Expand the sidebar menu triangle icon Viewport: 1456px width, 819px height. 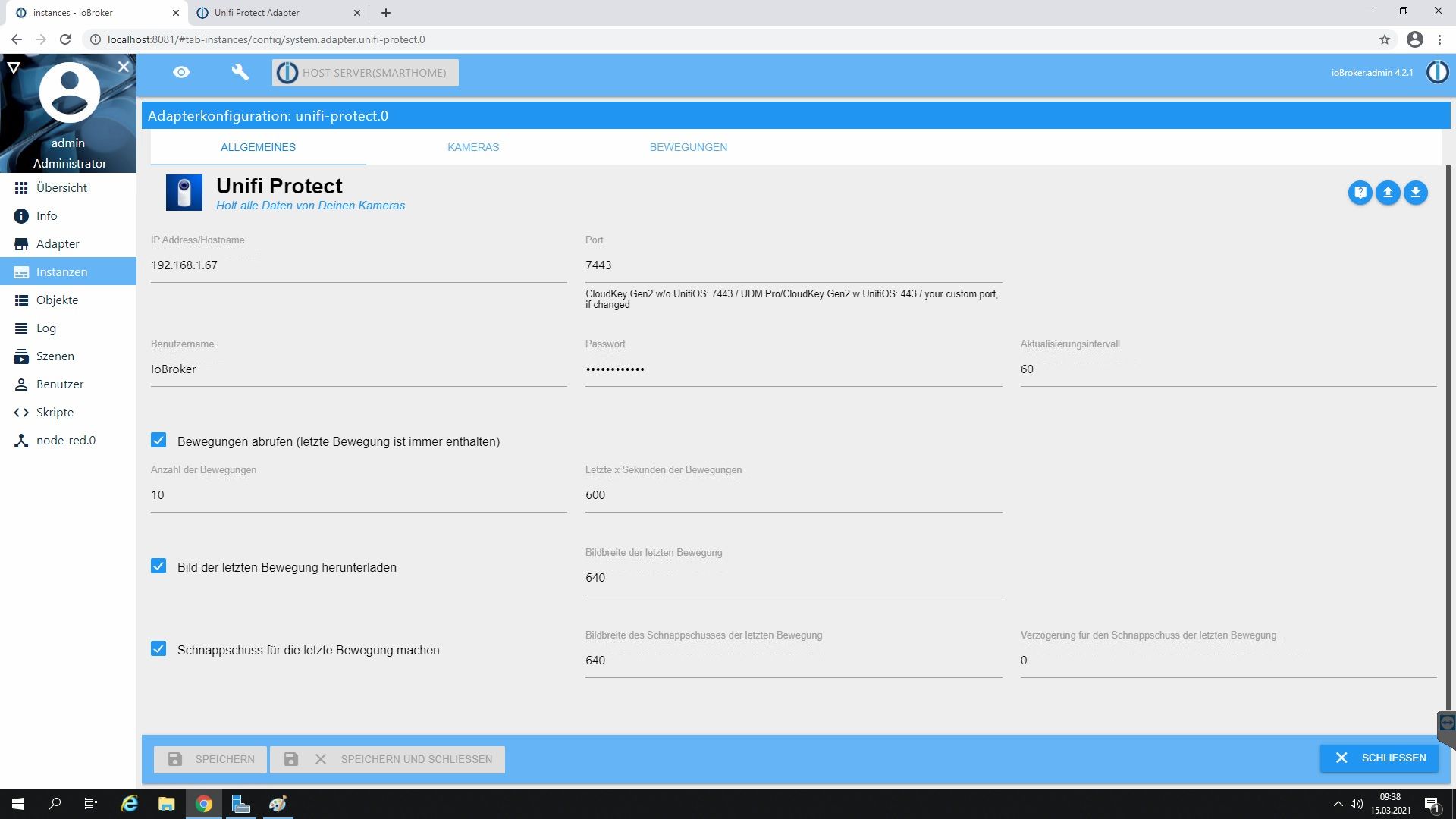click(x=13, y=67)
